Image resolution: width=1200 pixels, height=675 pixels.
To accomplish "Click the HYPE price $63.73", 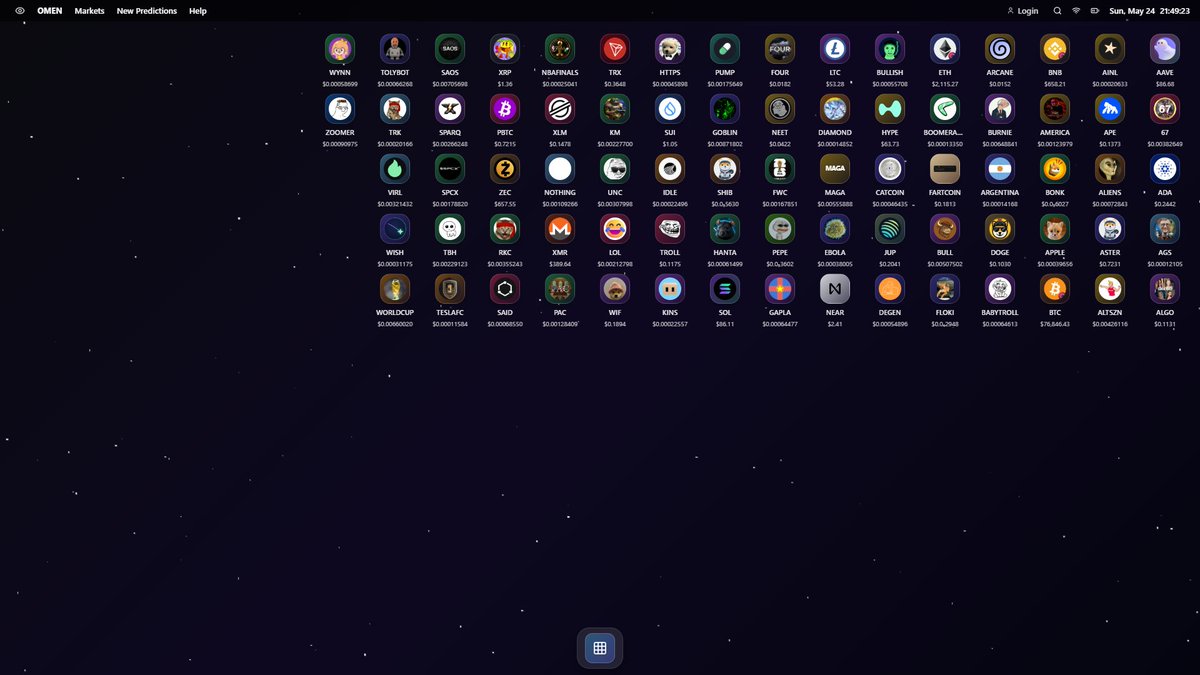I will tap(890, 144).
